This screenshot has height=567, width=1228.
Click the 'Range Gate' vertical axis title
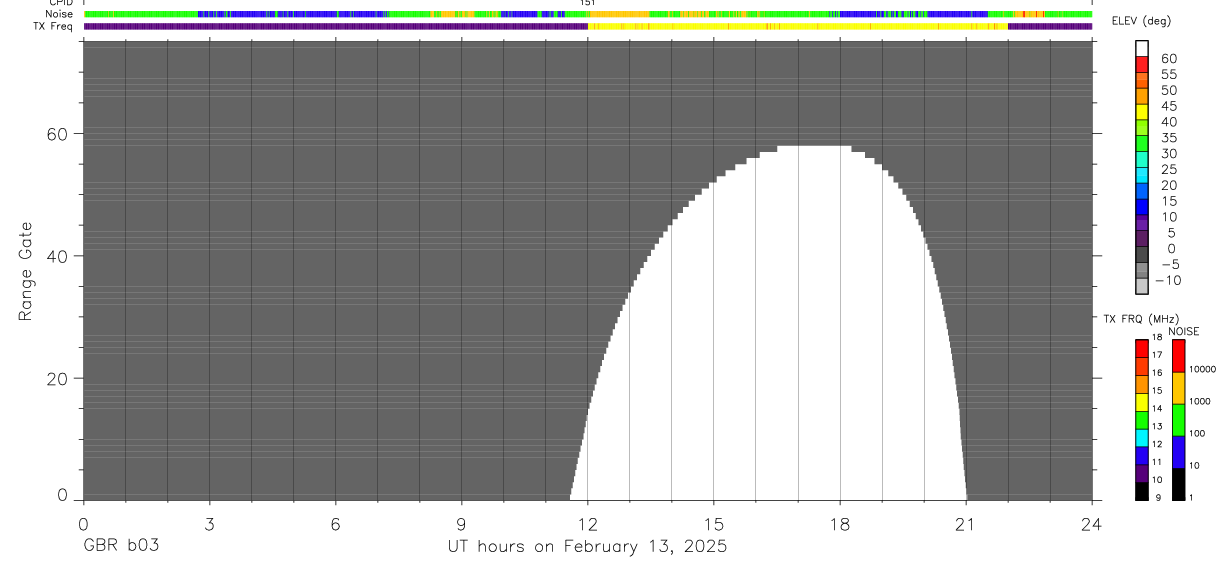[x=28, y=271]
